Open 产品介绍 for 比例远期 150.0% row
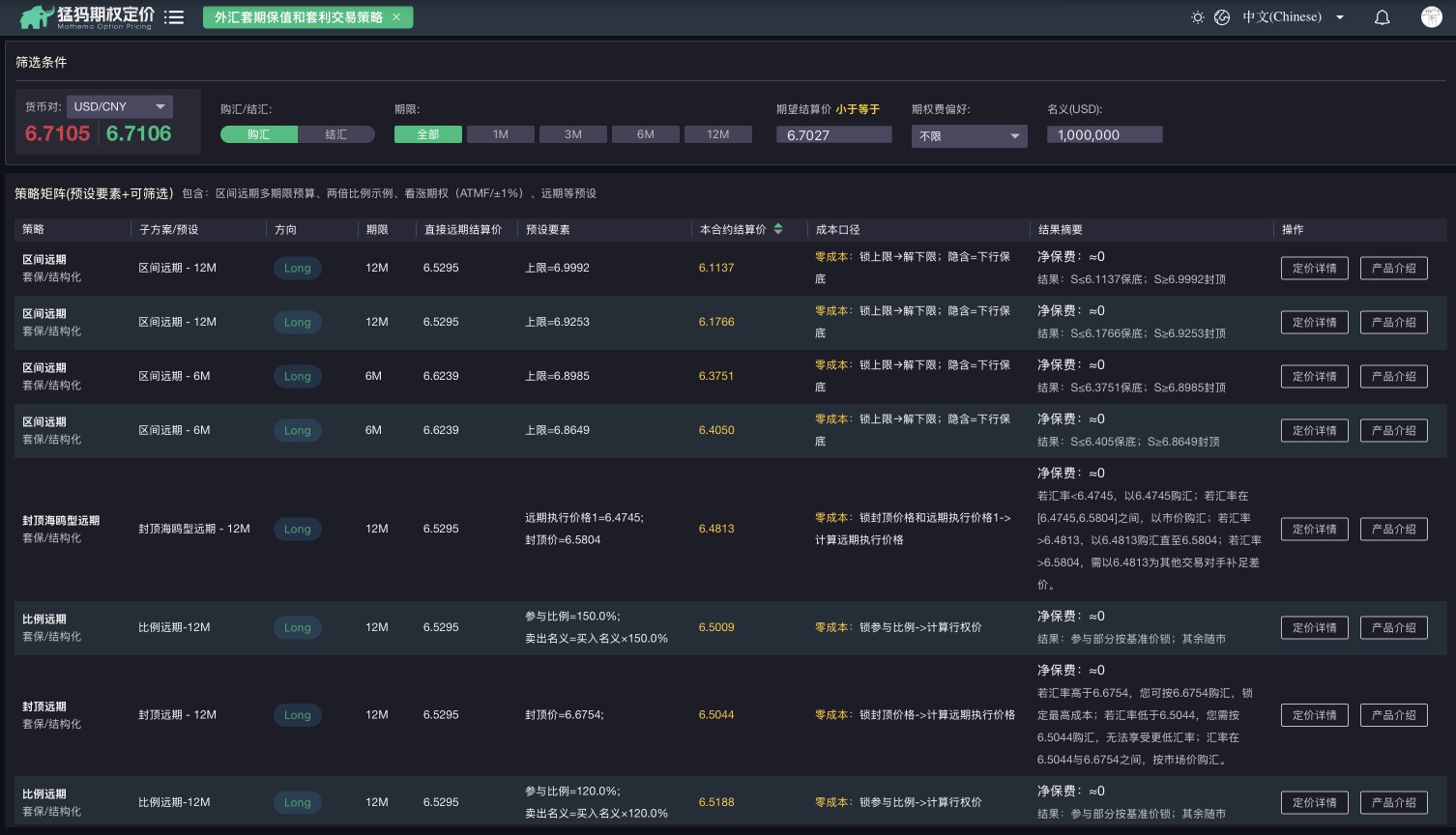This screenshot has height=835, width=1456. coord(1394,628)
